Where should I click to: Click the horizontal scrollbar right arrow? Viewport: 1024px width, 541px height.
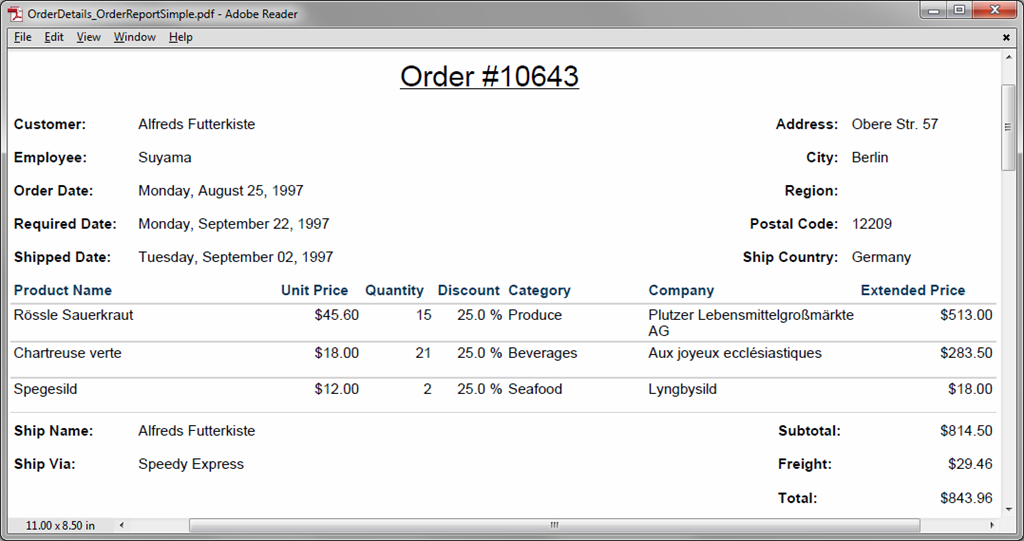pos(992,525)
